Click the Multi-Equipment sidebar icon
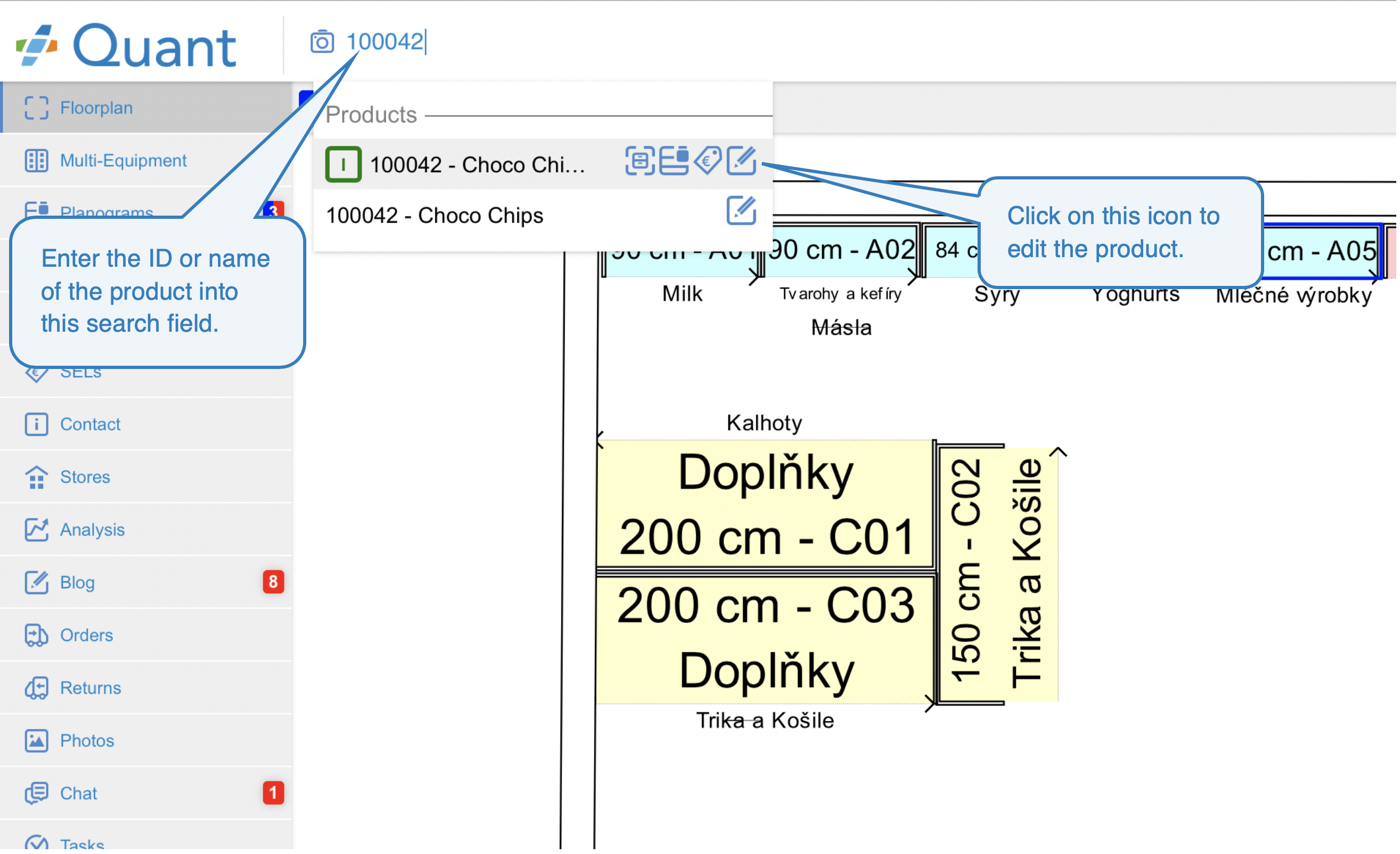This screenshot has width=1400, height=854. point(36,161)
